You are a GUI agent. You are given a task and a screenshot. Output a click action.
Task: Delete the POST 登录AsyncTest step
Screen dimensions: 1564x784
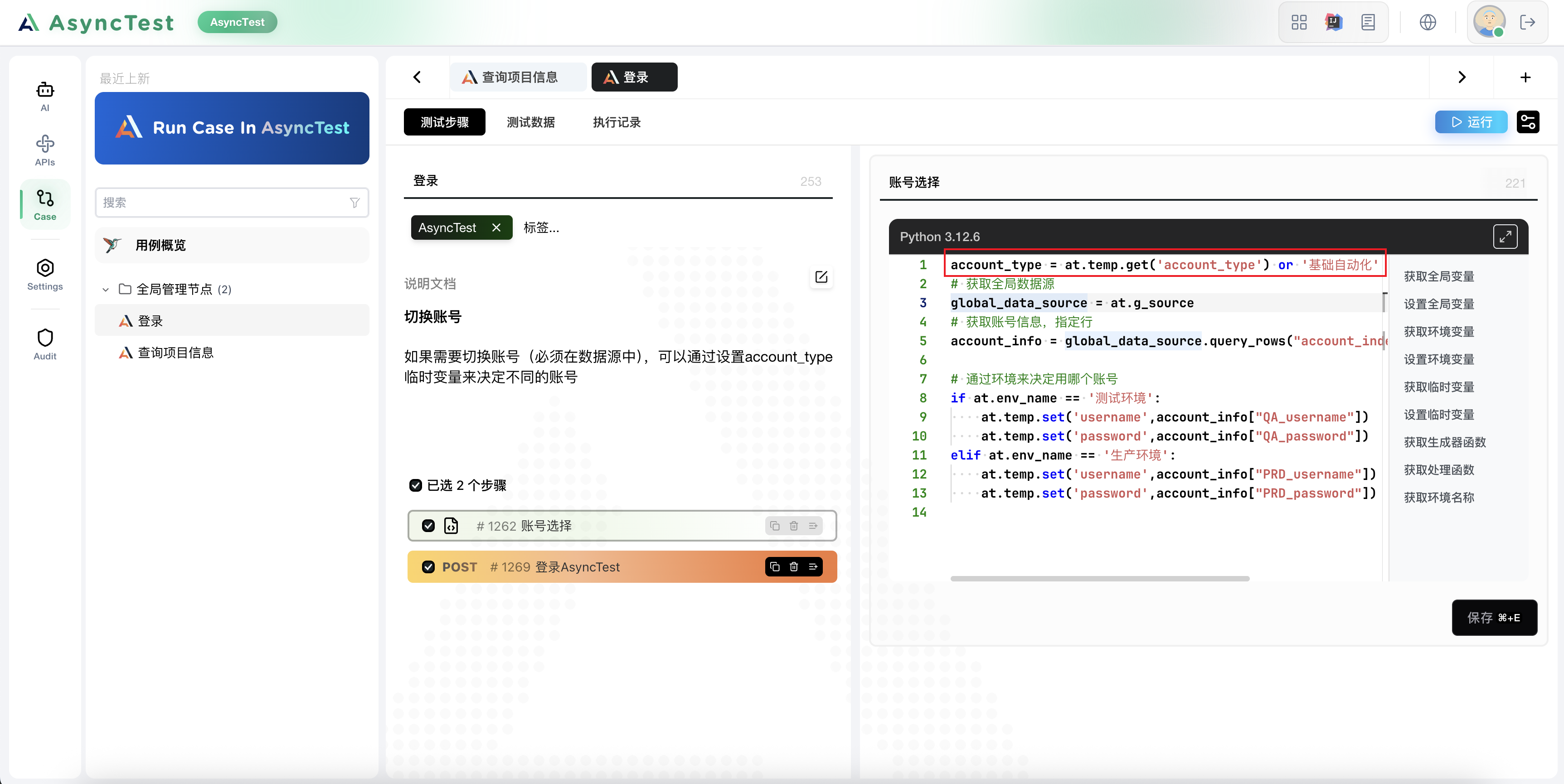tap(793, 567)
